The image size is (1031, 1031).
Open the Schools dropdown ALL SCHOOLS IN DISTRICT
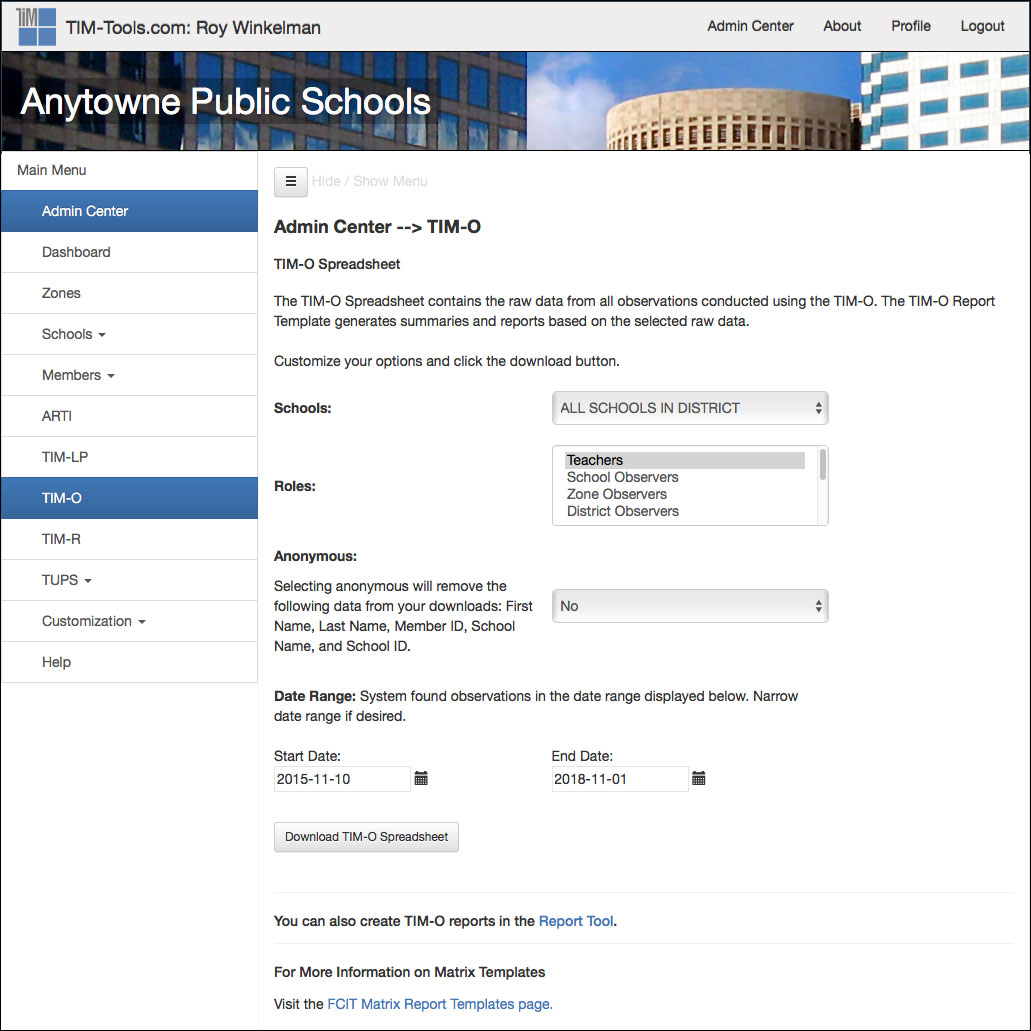690,408
